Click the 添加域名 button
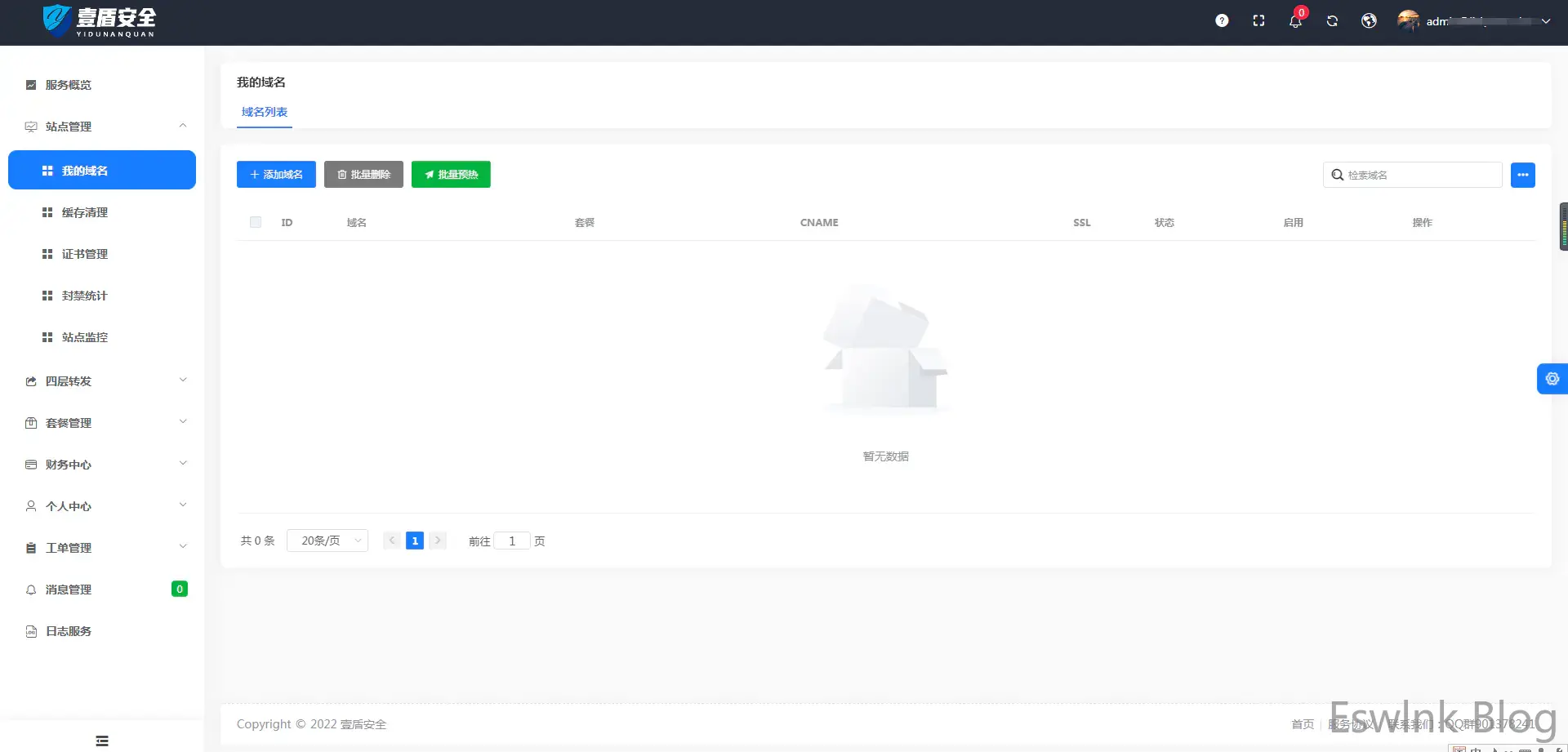Viewport: 1568px width, 752px height. point(276,175)
